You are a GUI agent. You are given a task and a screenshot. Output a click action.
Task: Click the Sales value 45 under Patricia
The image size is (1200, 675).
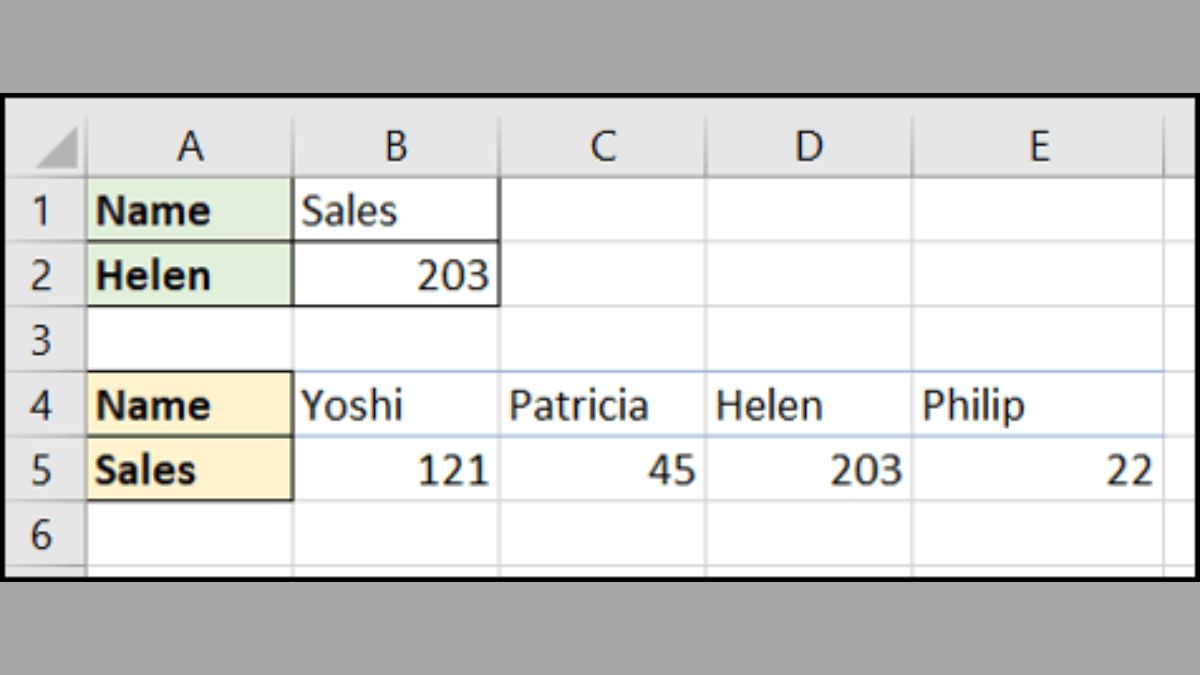coord(603,470)
